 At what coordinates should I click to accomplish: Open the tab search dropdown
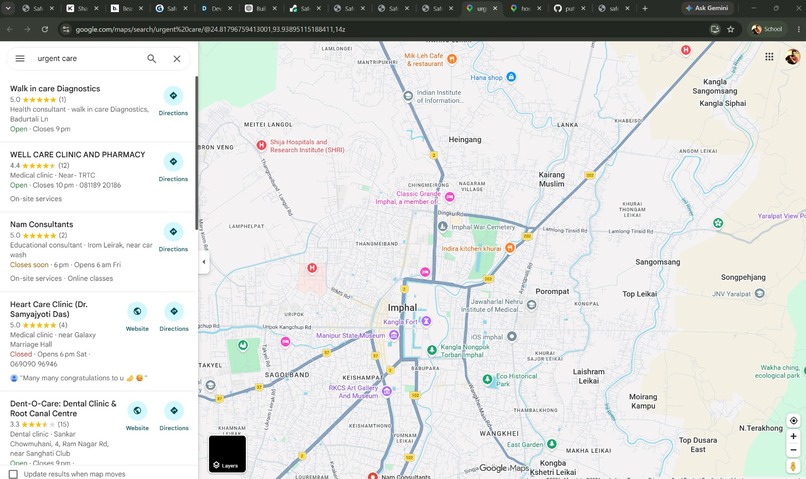click(8, 8)
